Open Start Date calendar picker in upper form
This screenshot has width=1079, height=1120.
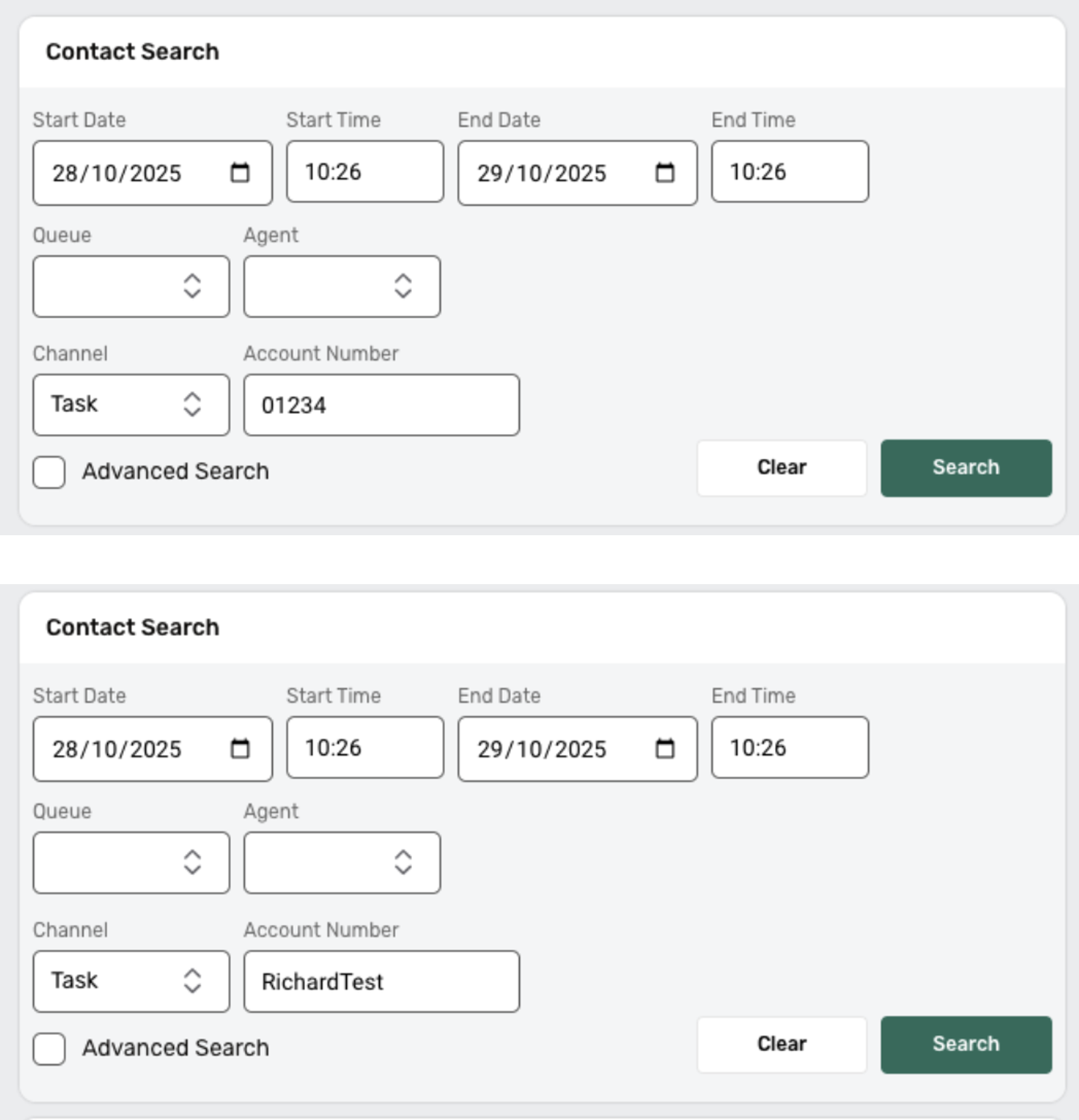240,173
